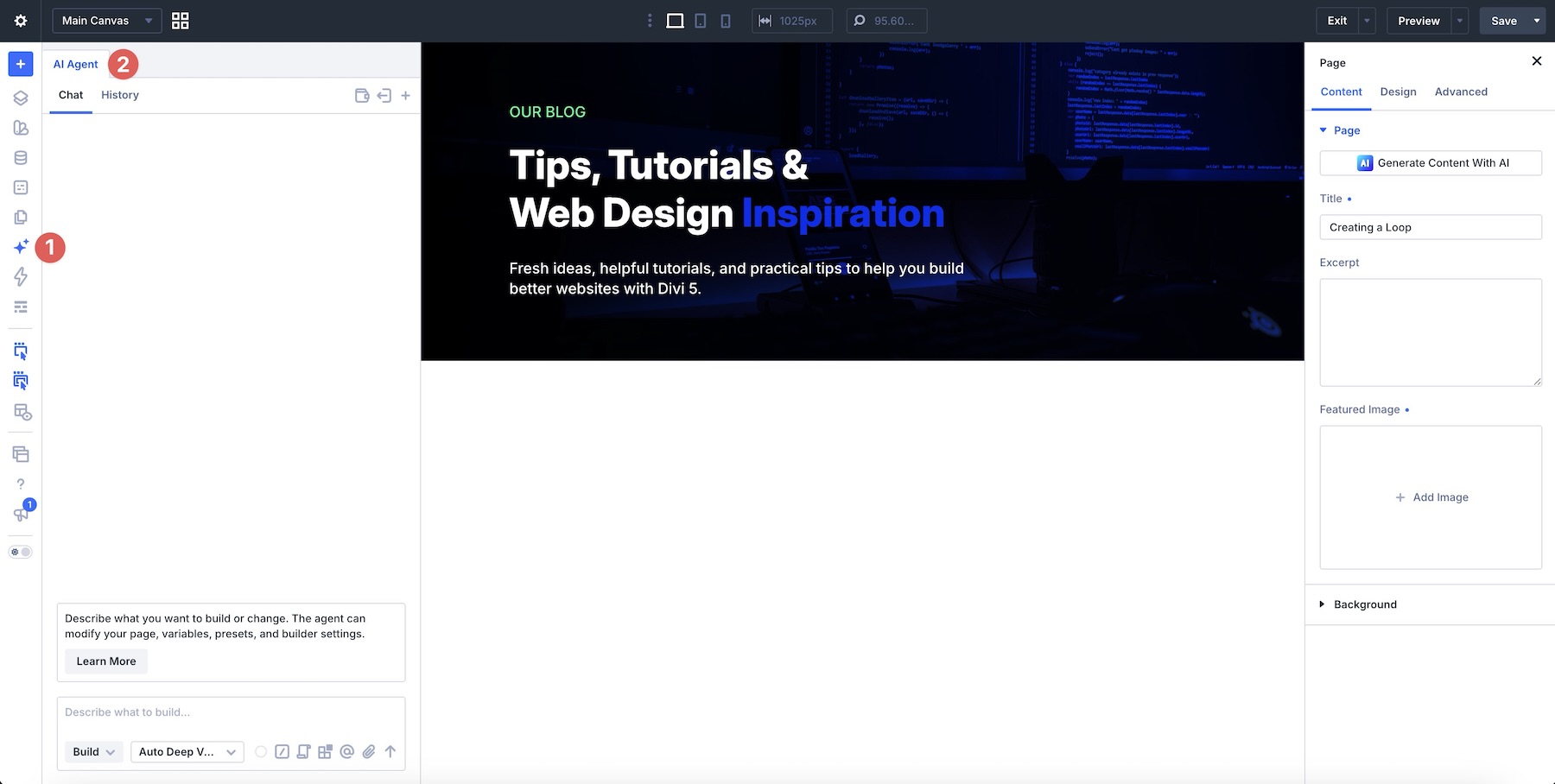Switch to the History tab
Image resolution: width=1555 pixels, height=784 pixels.
pos(120,95)
